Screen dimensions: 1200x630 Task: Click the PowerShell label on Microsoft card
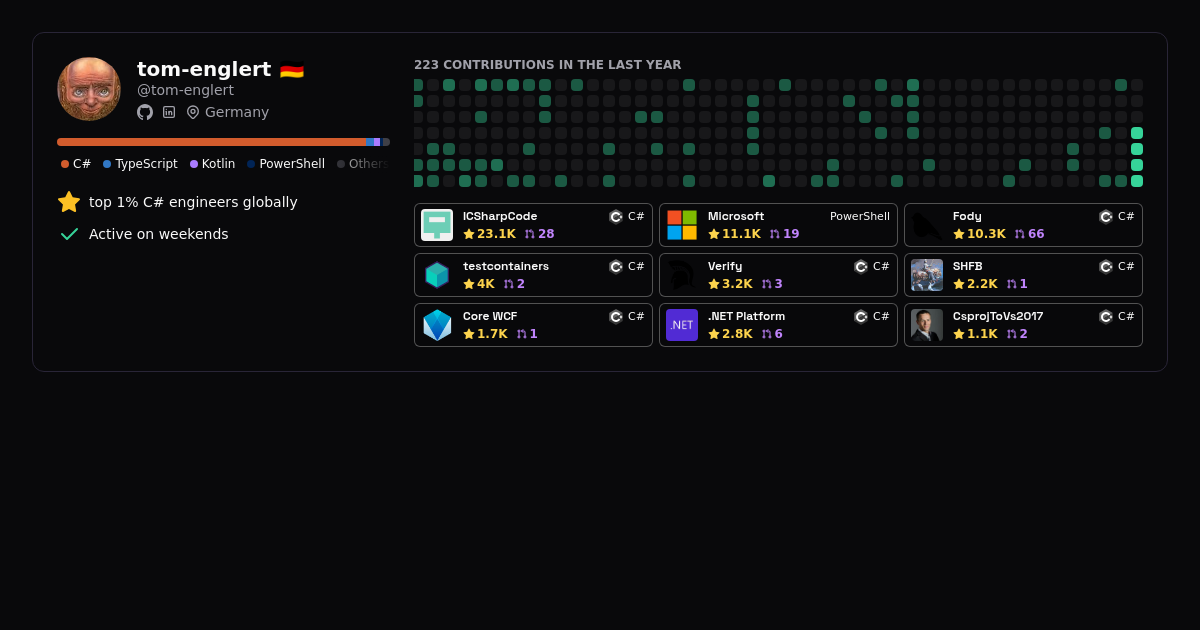click(x=860, y=216)
